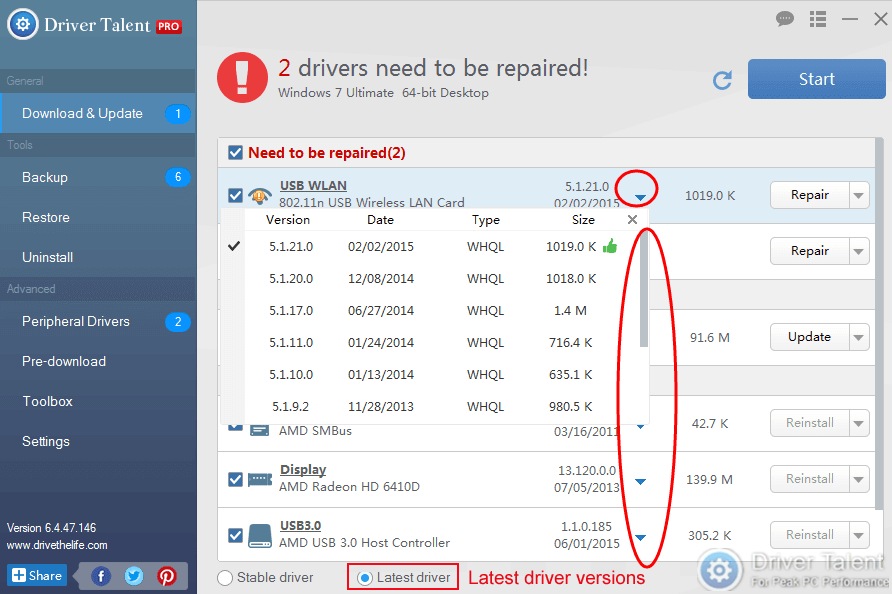Select the Latest driver radio button
The height and width of the screenshot is (594, 892).
click(365, 578)
